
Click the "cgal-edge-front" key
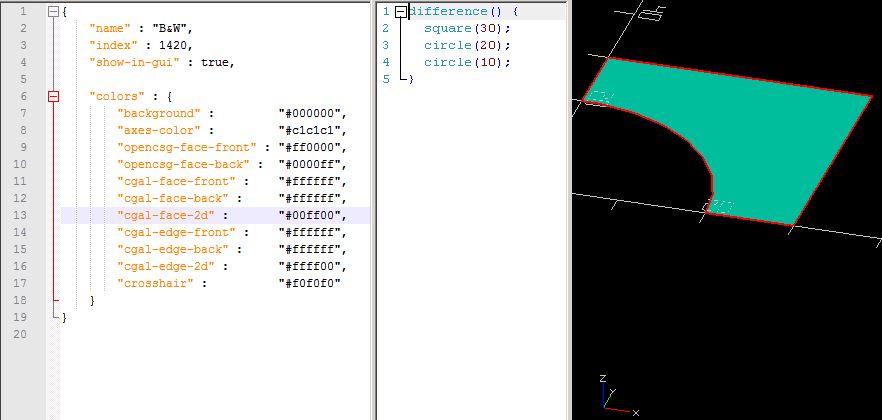176,232
